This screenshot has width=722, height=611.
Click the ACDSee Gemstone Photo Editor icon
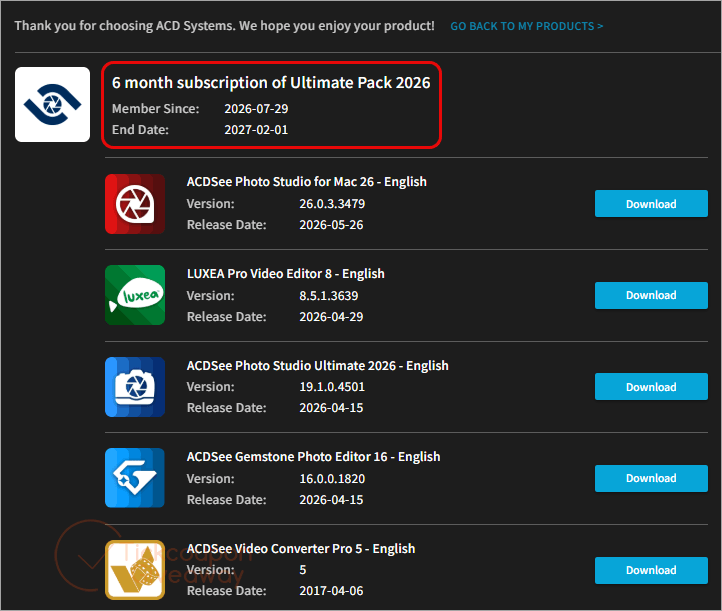[x=135, y=478]
